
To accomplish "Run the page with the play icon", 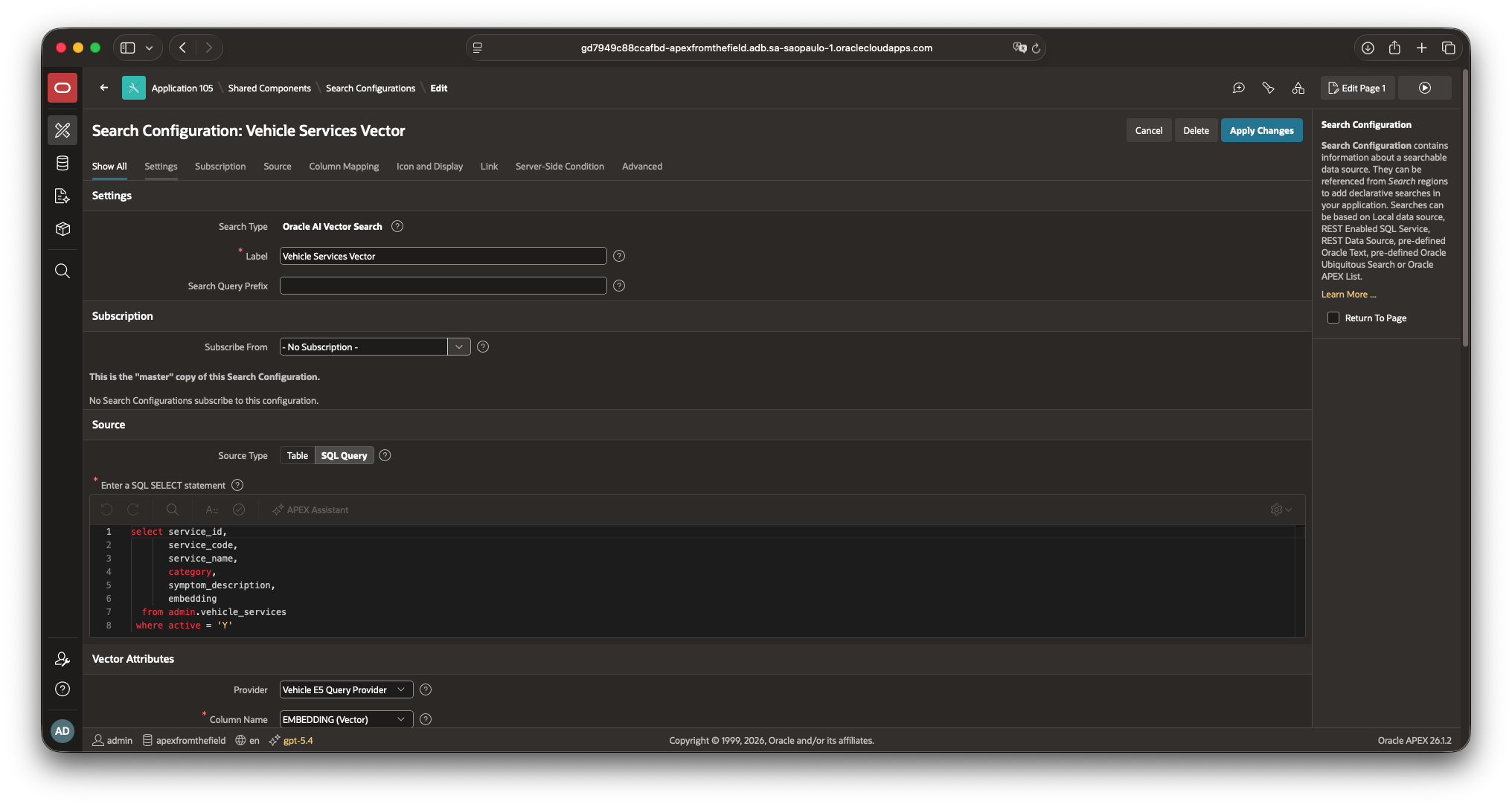I will (1424, 88).
